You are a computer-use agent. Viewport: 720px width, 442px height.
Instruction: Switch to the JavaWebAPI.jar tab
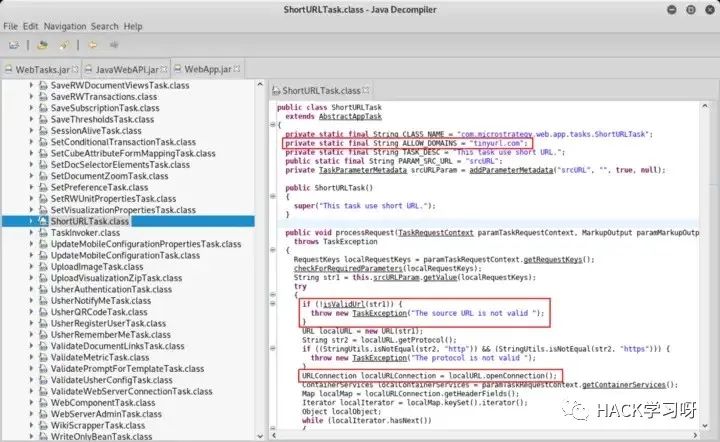[x=124, y=69]
